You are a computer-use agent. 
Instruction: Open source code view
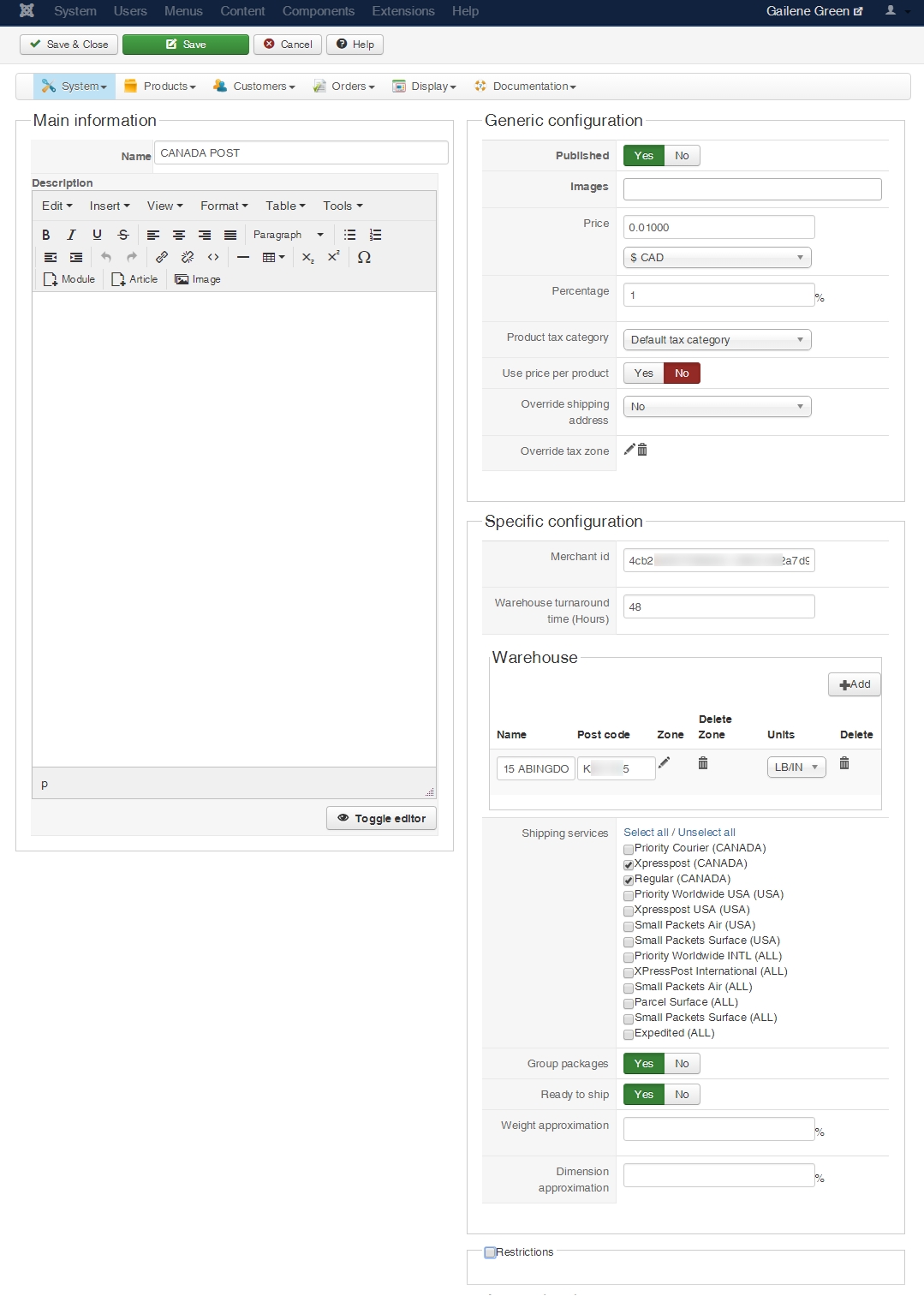[x=213, y=257]
